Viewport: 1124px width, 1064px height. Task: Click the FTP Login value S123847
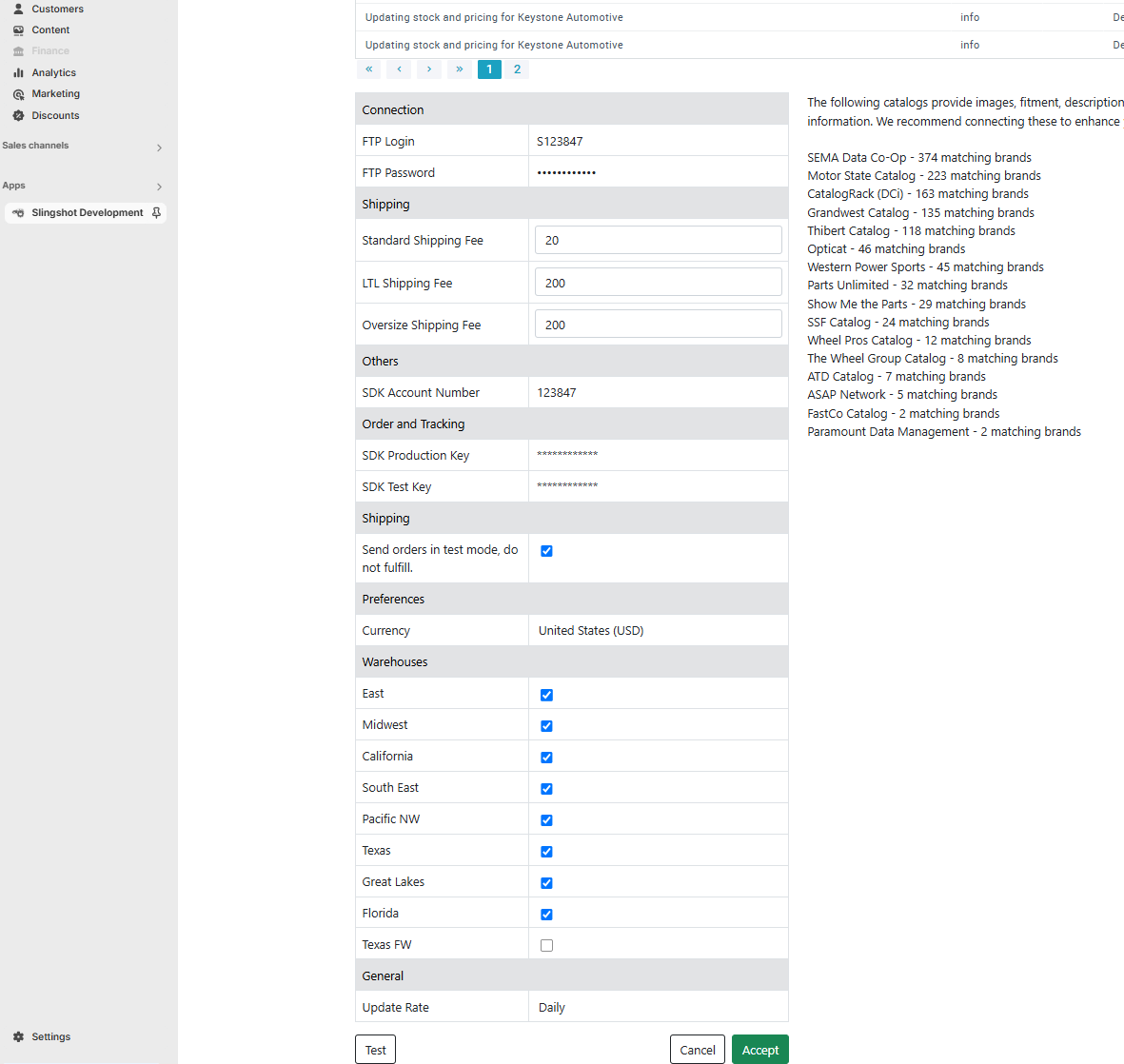pos(560,141)
